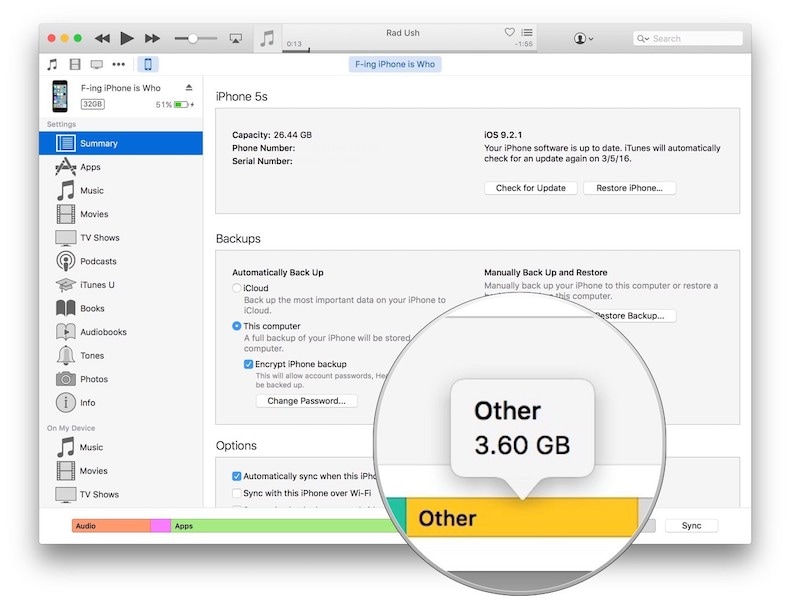Click the 32GB capacity badge
This screenshot has width=791, height=600.
[93, 104]
